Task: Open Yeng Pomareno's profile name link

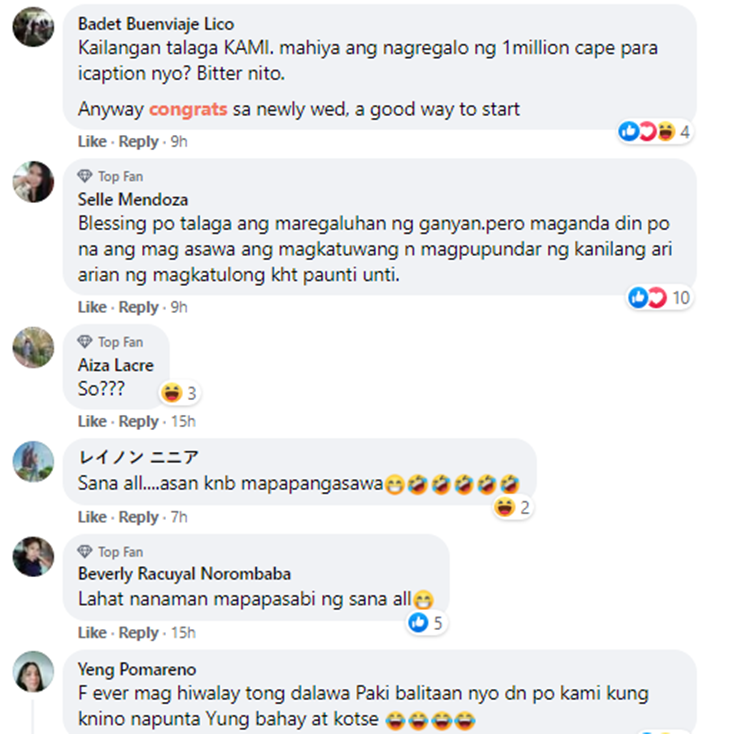Action: [137, 669]
